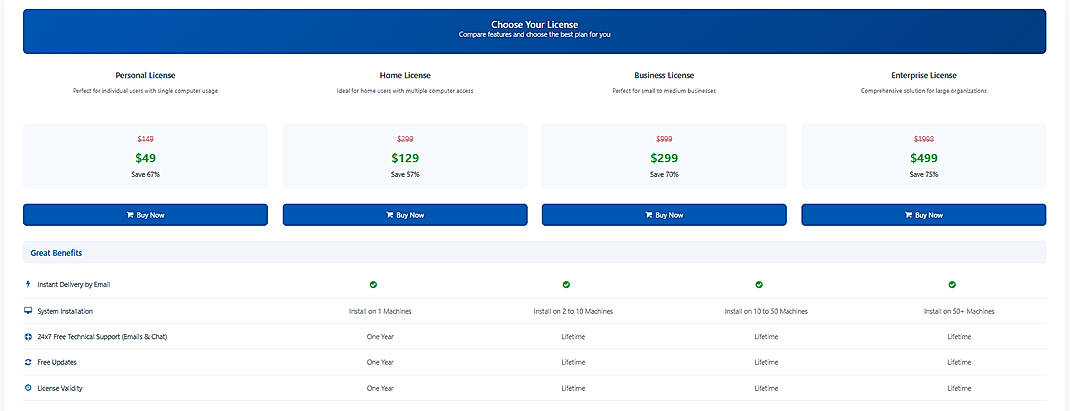Click the Great Benefits section header
This screenshot has width=1070, height=411.
[534, 253]
